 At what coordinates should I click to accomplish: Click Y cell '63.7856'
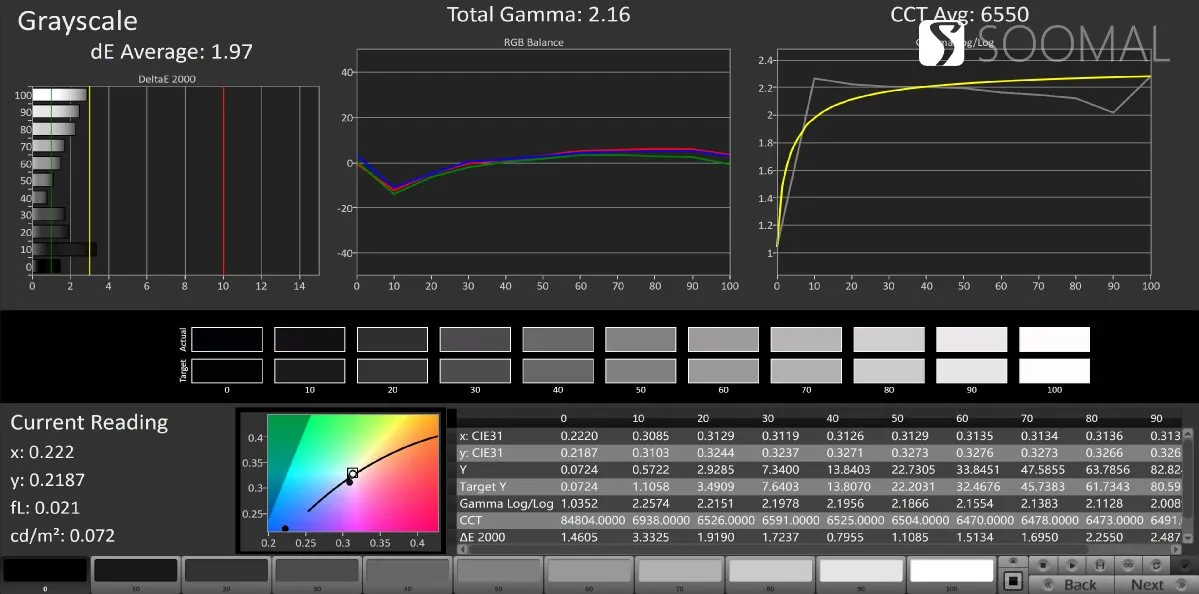pos(1107,469)
